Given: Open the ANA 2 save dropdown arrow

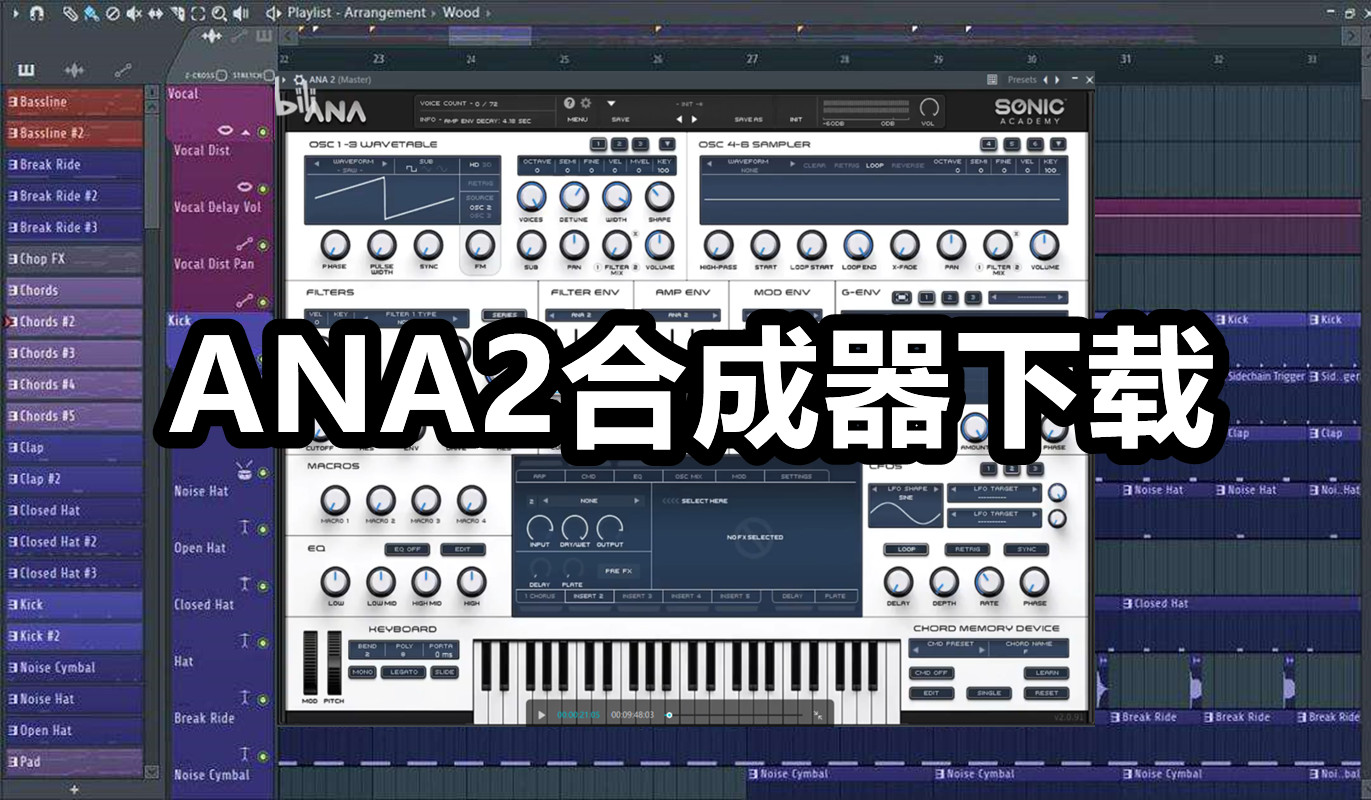Looking at the screenshot, I should pos(611,103).
